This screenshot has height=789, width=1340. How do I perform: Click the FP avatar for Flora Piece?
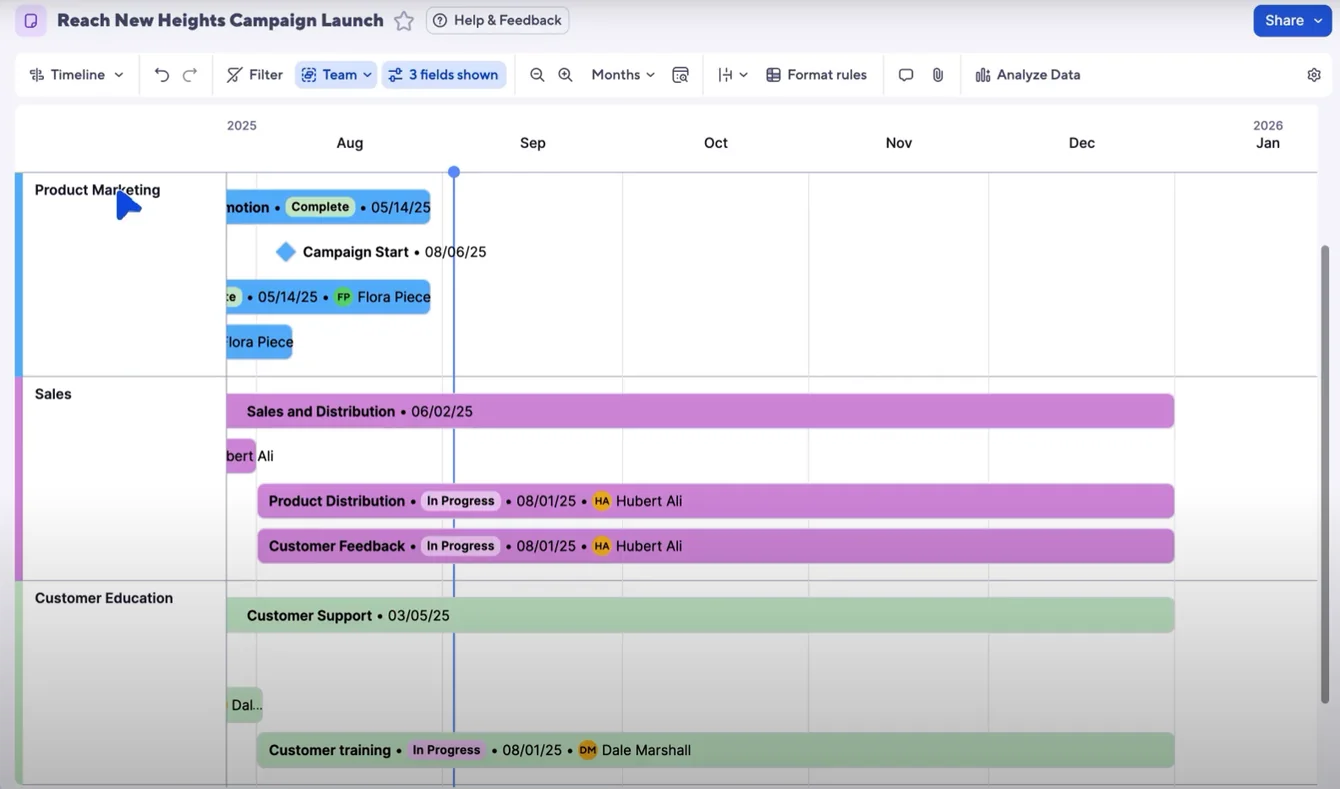coord(343,297)
